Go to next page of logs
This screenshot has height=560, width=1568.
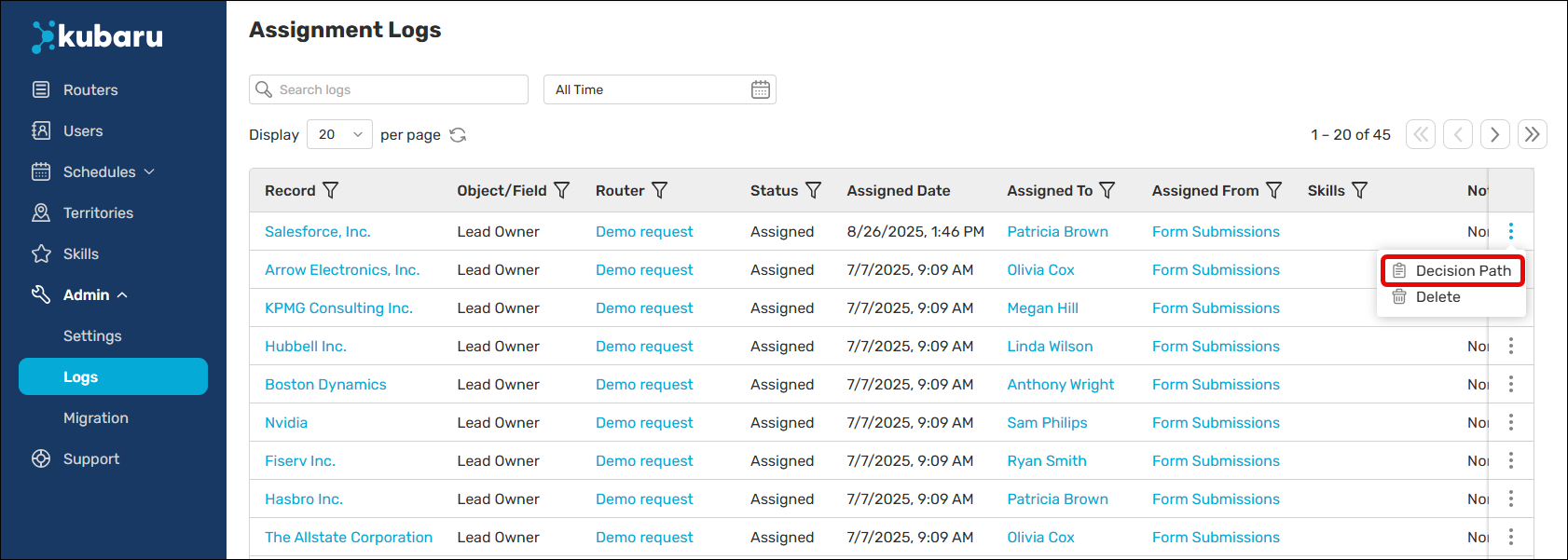pos(1494,134)
